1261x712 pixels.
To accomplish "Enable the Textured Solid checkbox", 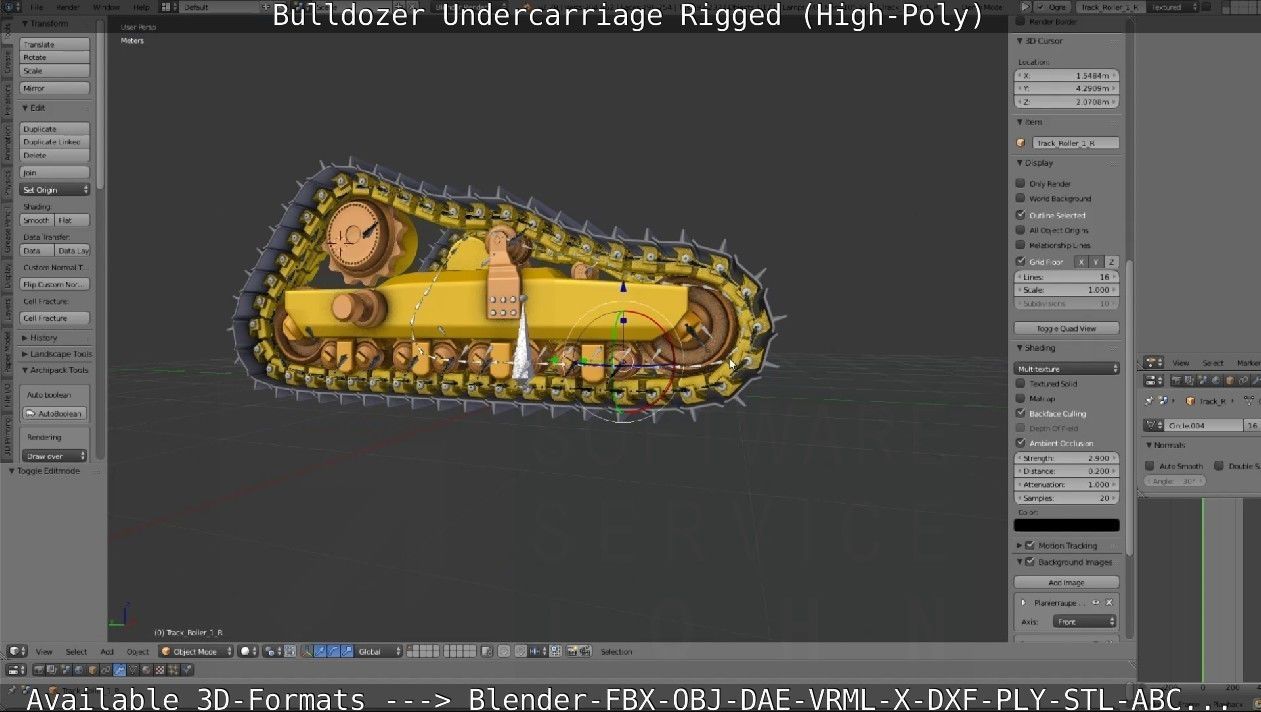I will click(1020, 383).
